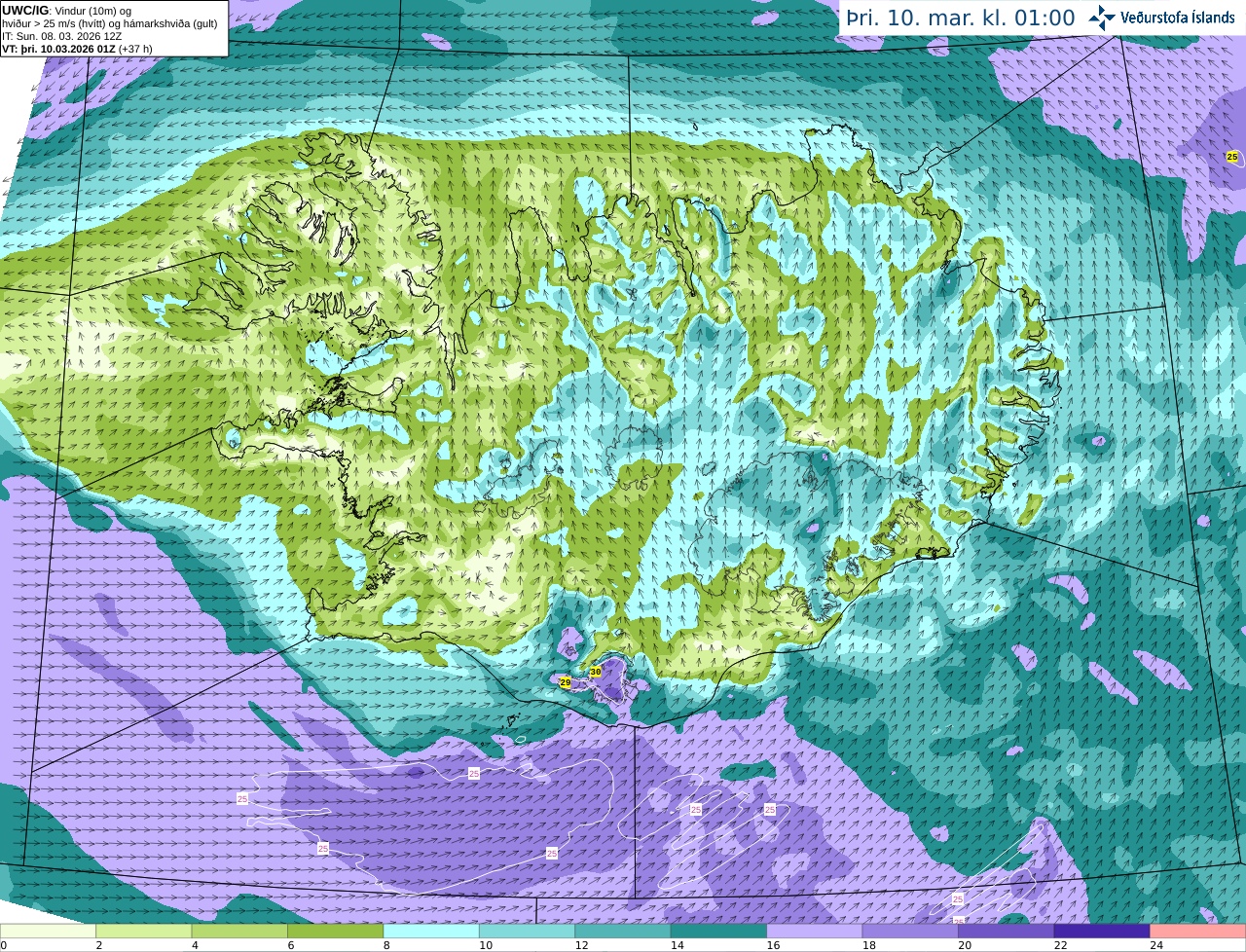The height and width of the screenshot is (952, 1246).
Task: Click the legend scale label '20'
Action: [965, 945]
